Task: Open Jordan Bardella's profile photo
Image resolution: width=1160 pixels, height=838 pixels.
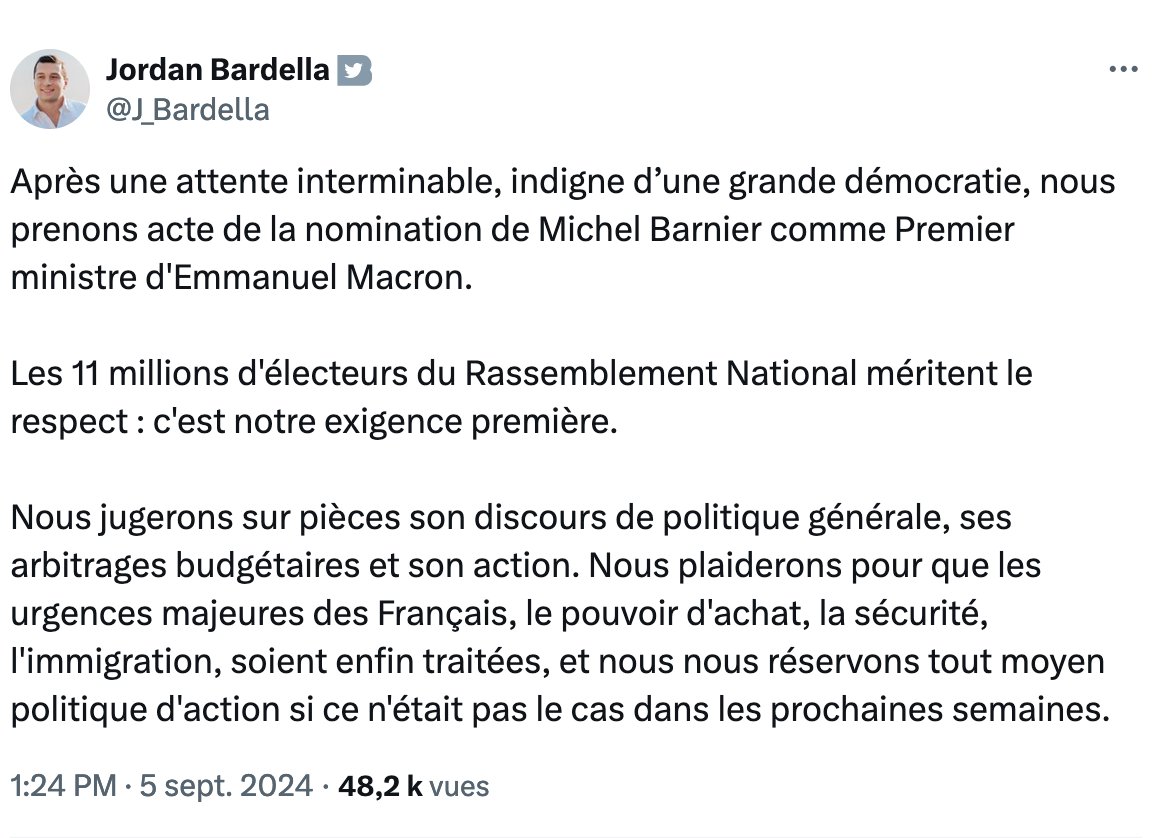Action: [50, 89]
